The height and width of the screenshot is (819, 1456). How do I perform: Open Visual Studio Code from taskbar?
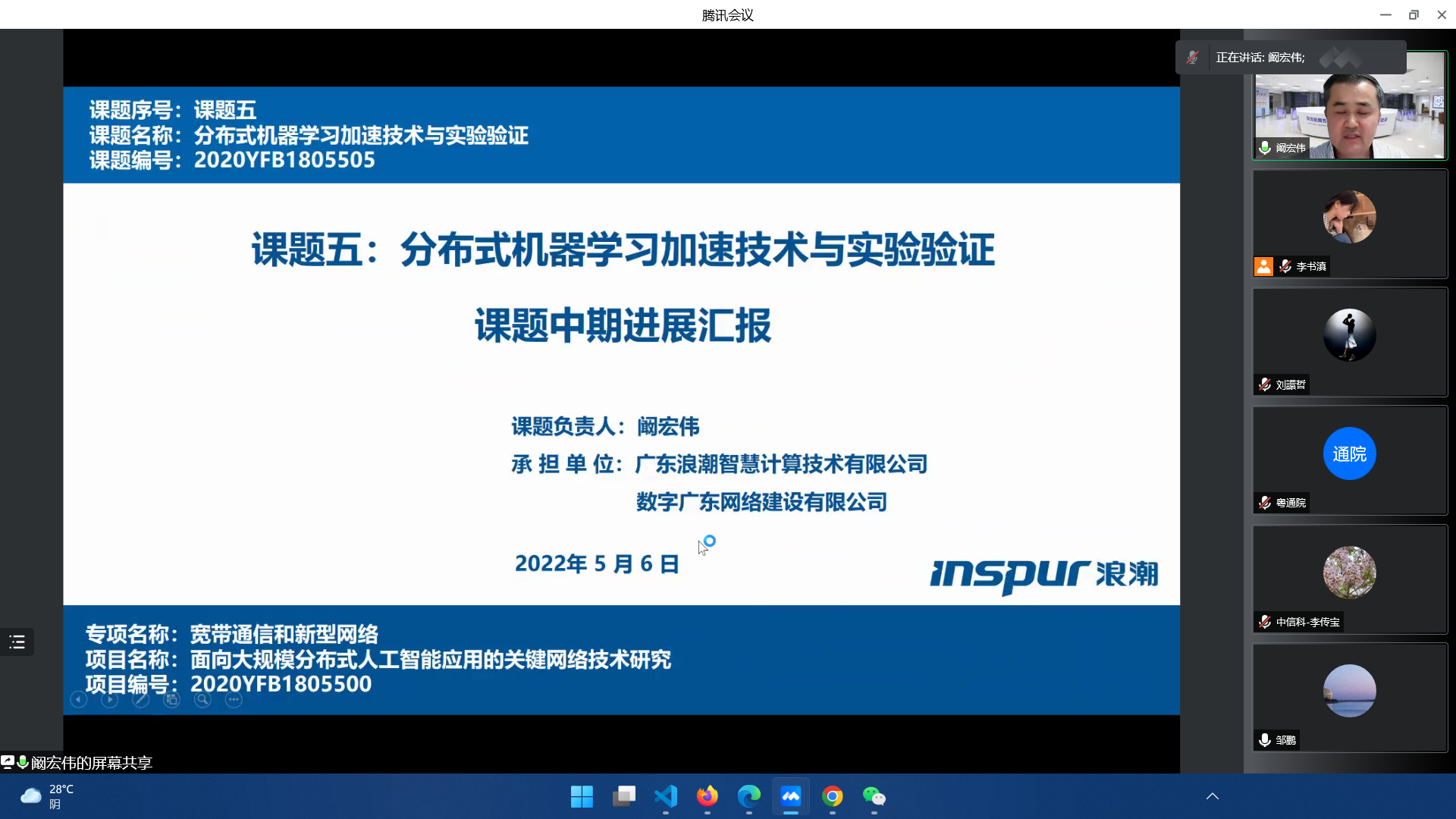665,796
